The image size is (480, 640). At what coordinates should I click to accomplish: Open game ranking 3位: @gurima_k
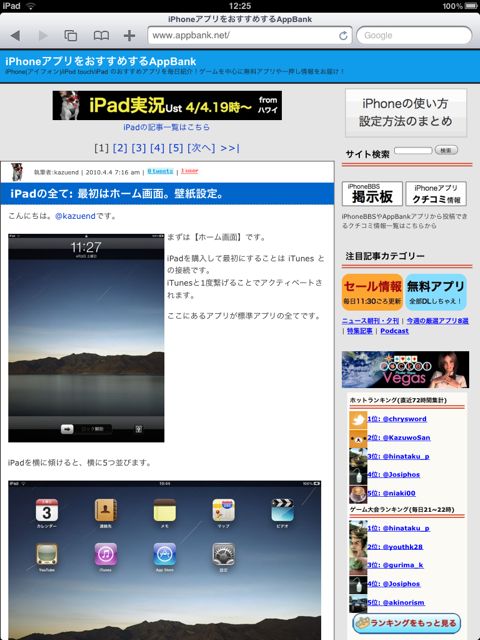[395, 565]
